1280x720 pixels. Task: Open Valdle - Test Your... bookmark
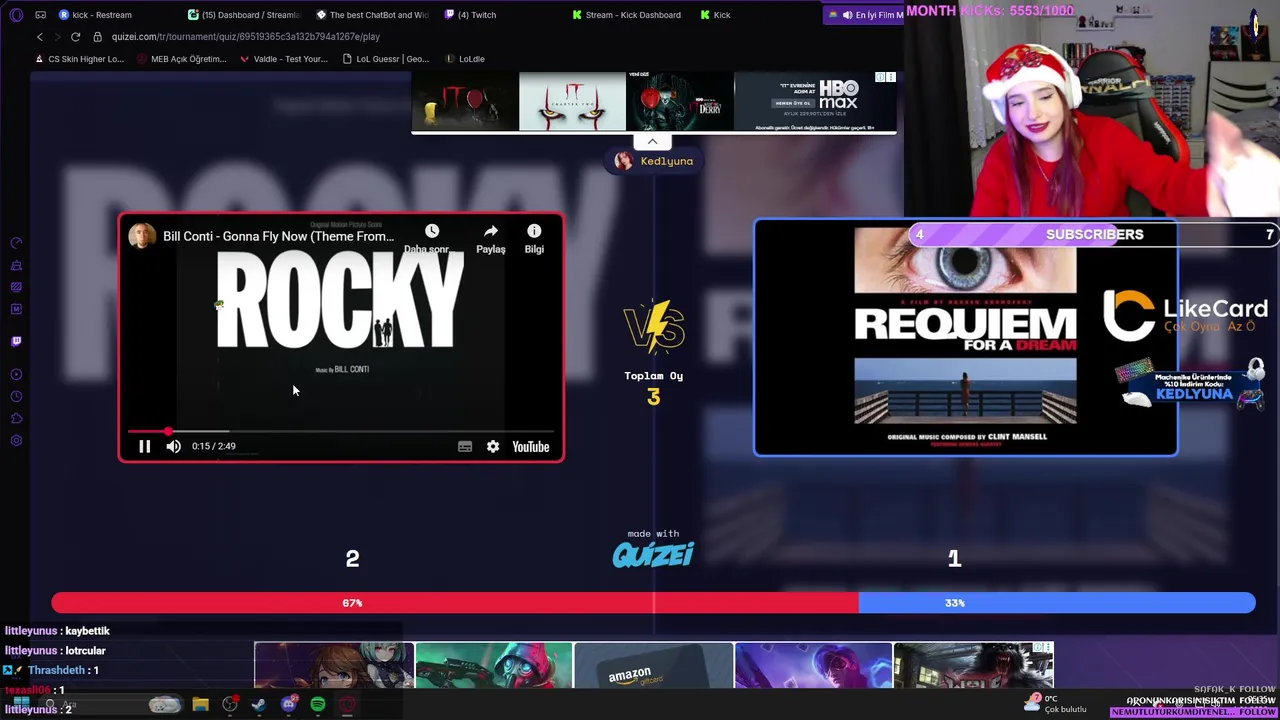tap(283, 59)
